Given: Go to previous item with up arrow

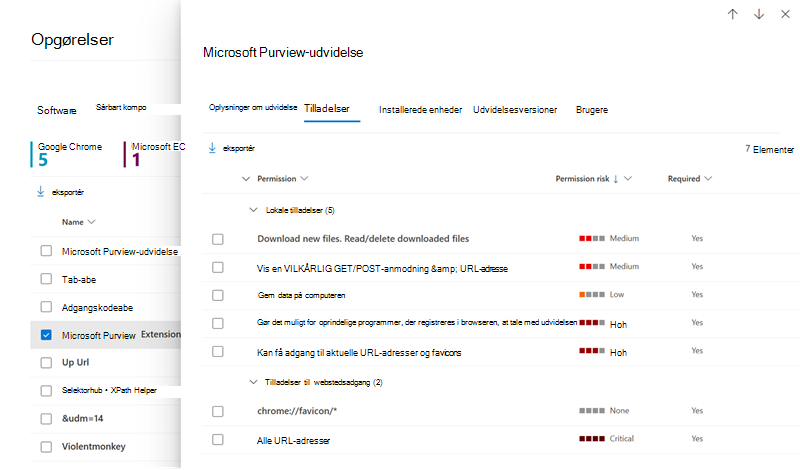Looking at the screenshot, I should [x=732, y=14].
